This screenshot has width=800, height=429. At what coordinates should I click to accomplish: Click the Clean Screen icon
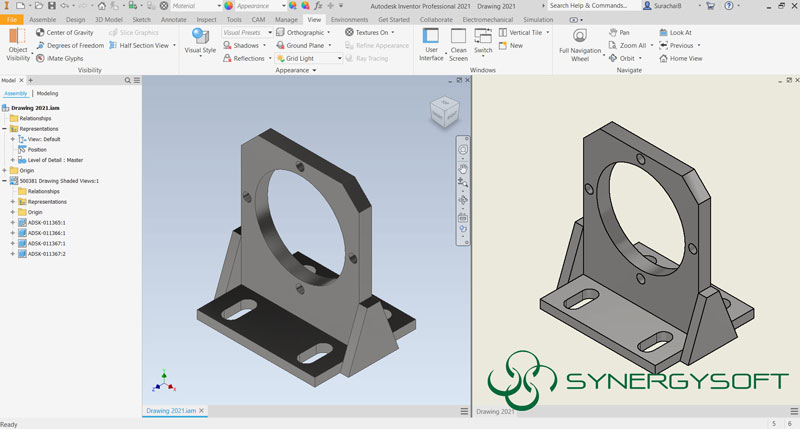[x=458, y=35]
